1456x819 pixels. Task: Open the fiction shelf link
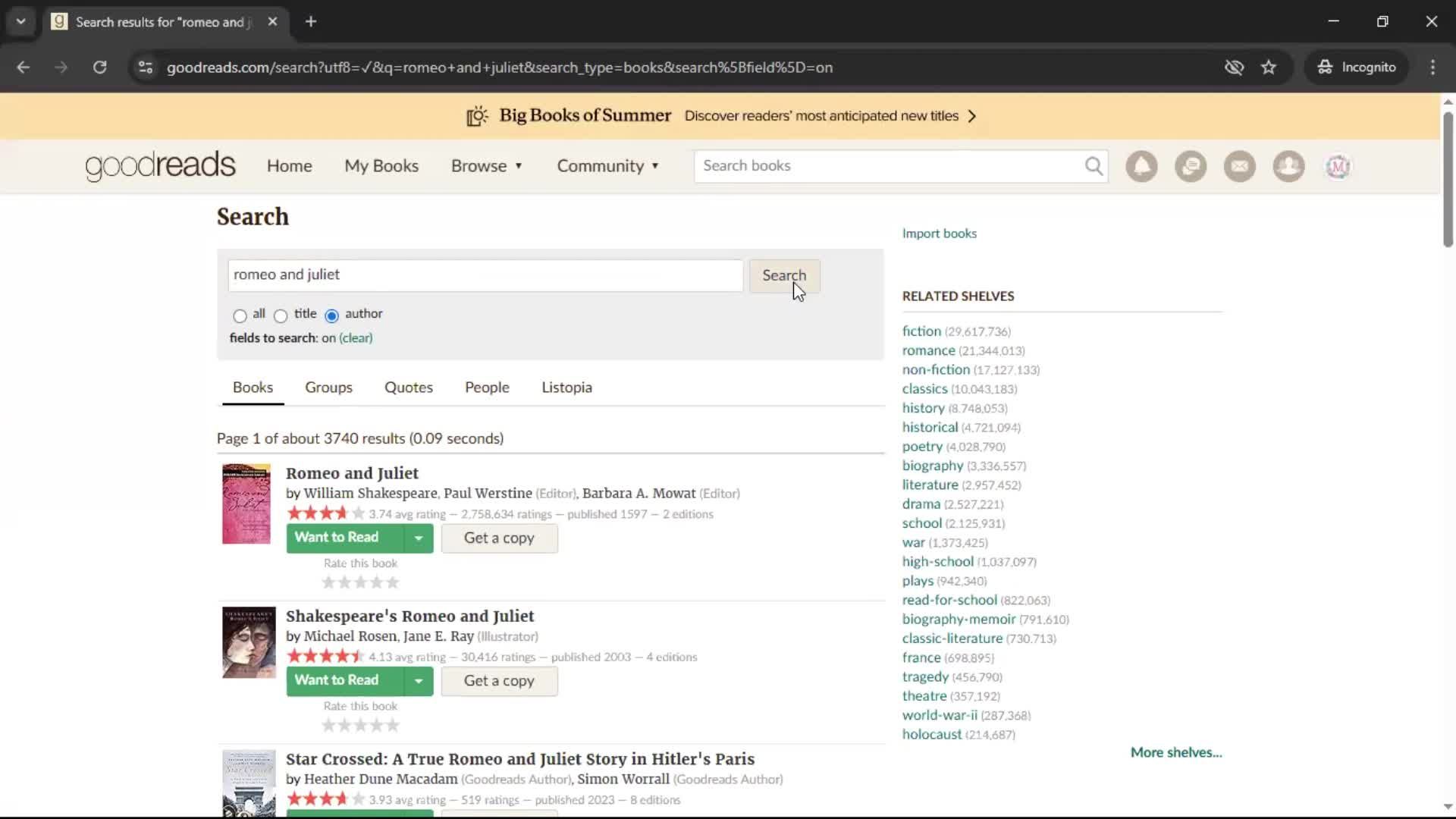pyautogui.click(x=921, y=331)
